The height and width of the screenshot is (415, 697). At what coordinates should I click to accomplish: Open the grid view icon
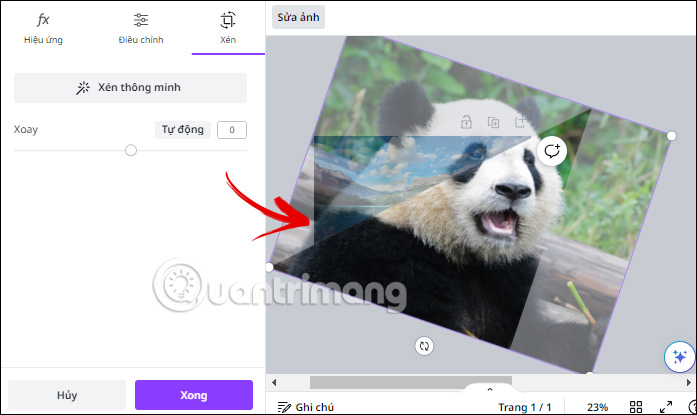tap(636, 407)
